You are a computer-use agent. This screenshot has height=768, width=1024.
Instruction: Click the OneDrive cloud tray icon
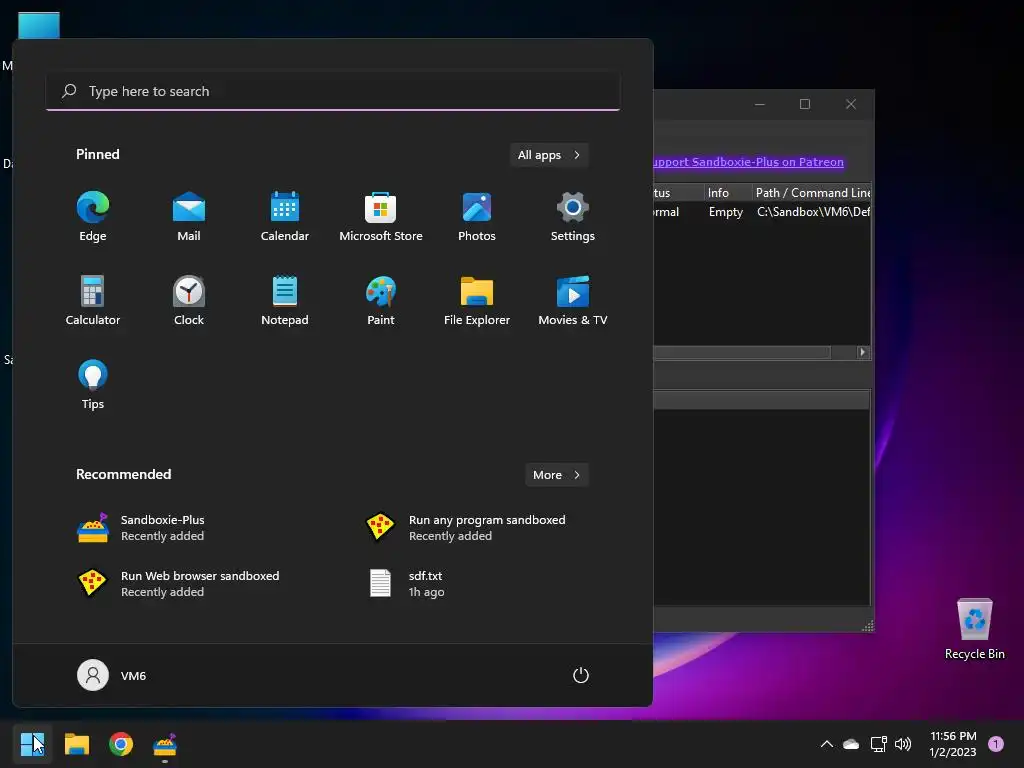[x=851, y=744]
